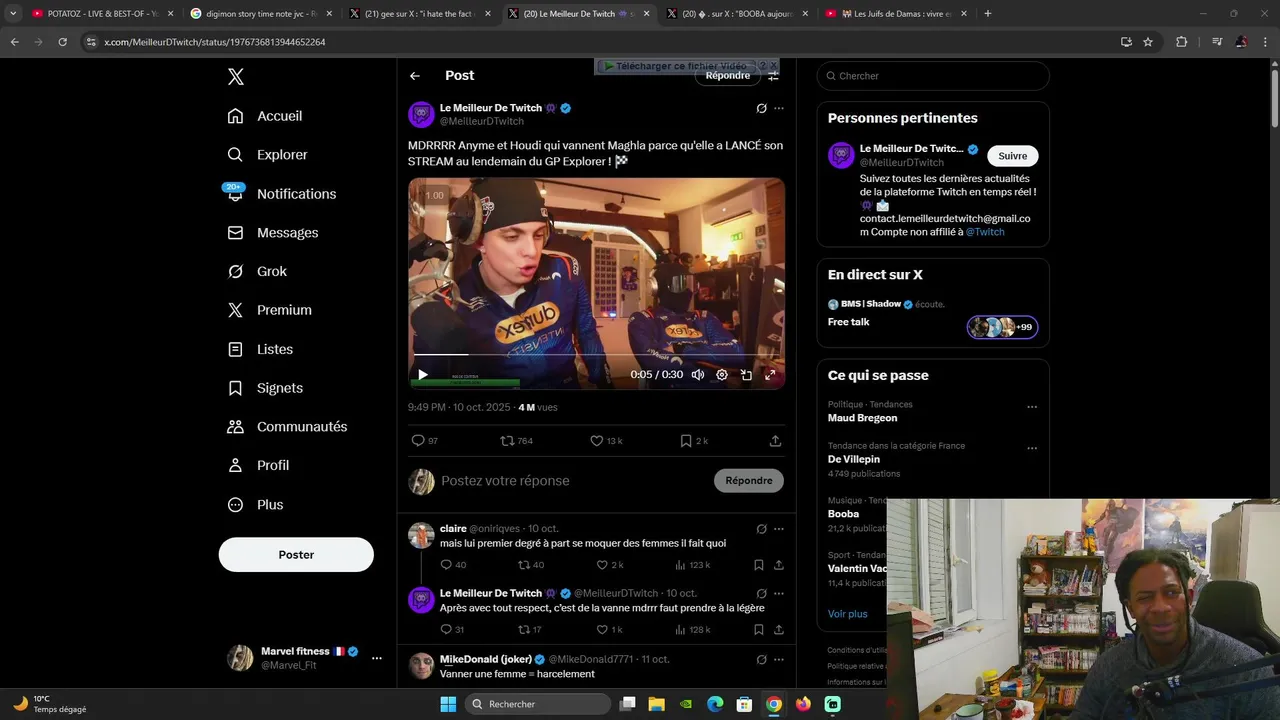This screenshot has width=1280, height=720.
Task: View stats of comment with 128 k views
Action: point(692,630)
